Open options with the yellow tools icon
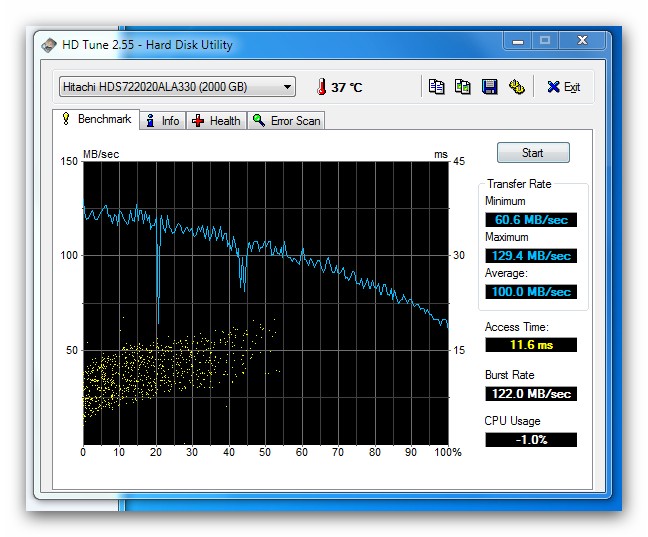 coord(517,87)
